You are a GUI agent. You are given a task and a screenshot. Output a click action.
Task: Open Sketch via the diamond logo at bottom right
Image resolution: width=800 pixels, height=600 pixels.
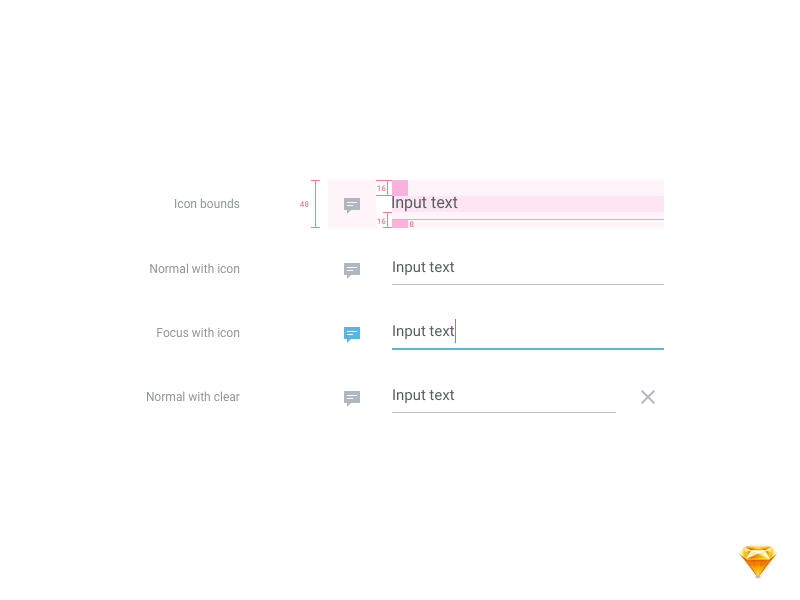[757, 560]
